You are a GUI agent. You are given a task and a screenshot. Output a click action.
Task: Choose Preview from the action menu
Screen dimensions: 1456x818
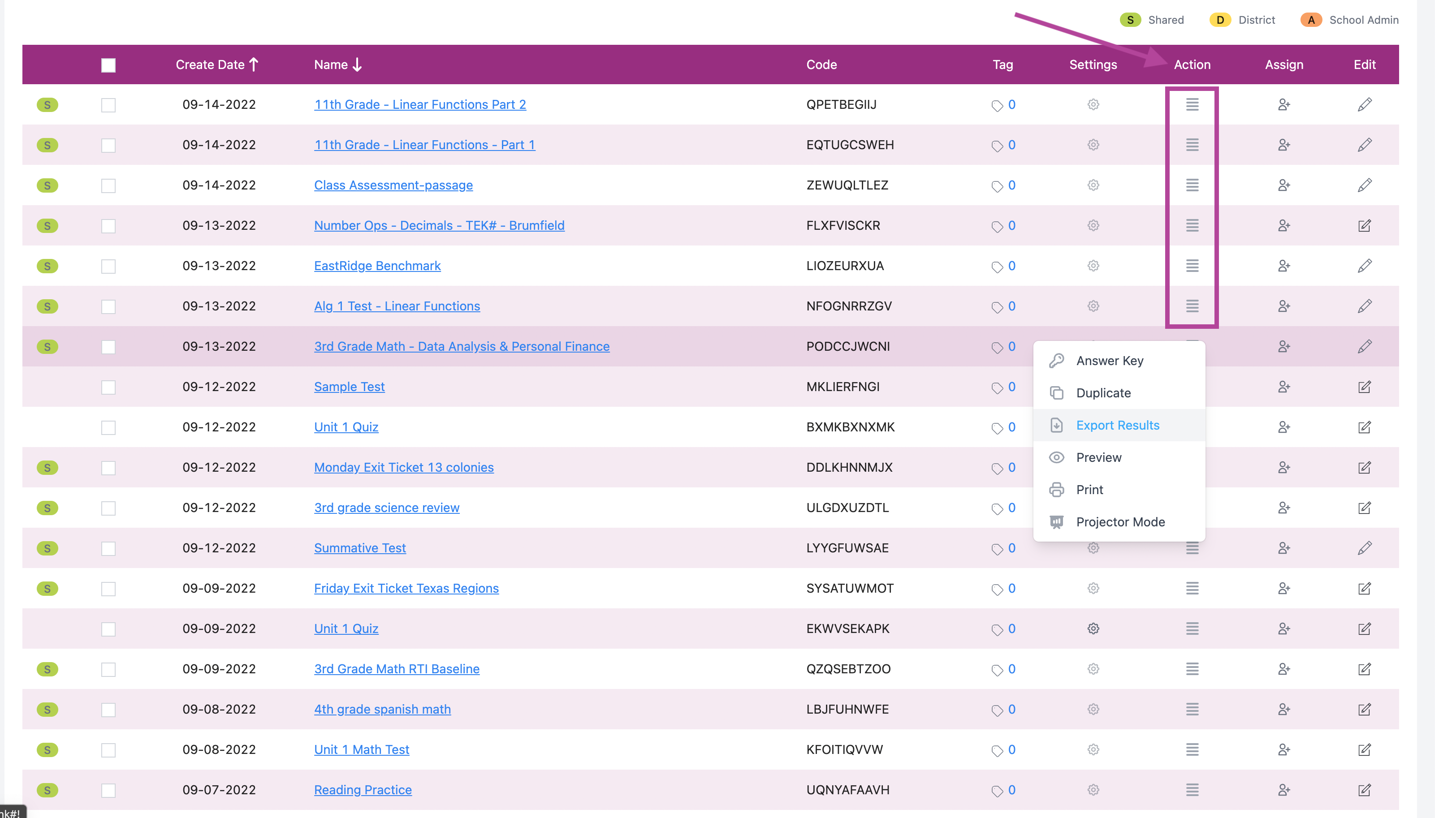(1119, 457)
